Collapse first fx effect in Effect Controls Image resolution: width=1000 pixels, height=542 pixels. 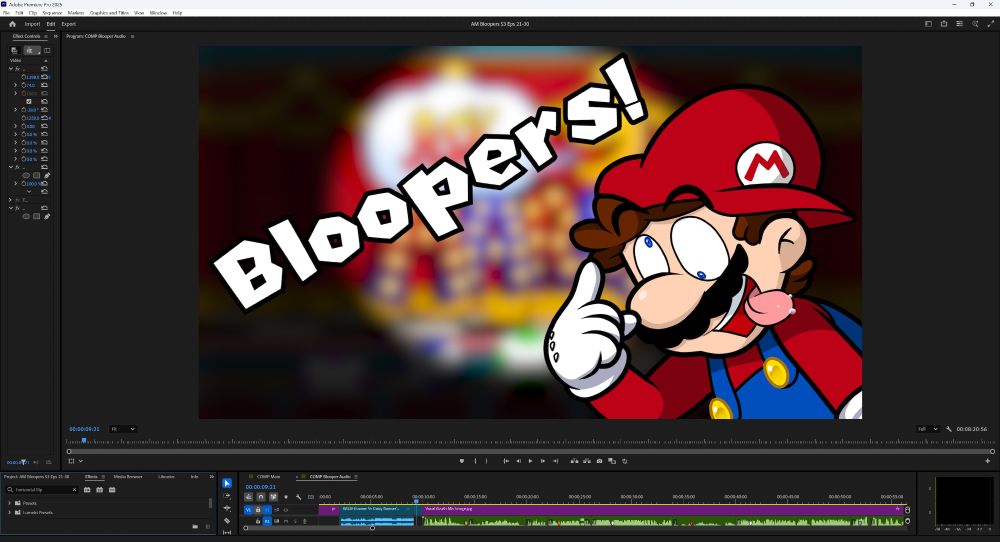point(11,68)
